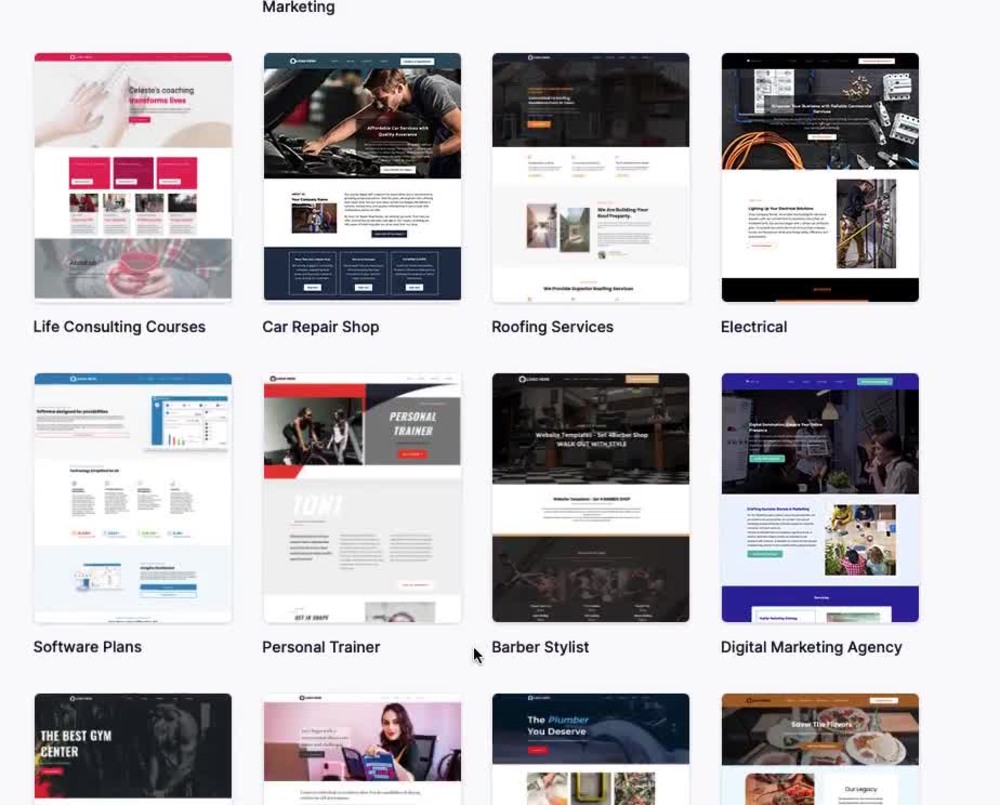Click the 'Marketing' label at the top
The width and height of the screenshot is (1000, 805).
coord(298,7)
